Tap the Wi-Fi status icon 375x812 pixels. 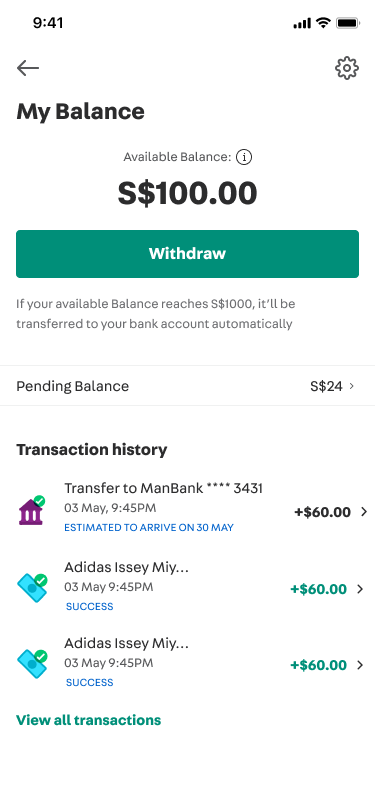pos(324,23)
